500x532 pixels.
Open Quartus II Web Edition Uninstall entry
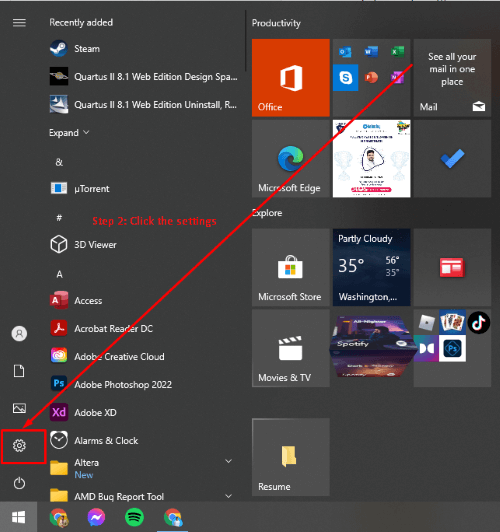click(x=144, y=104)
